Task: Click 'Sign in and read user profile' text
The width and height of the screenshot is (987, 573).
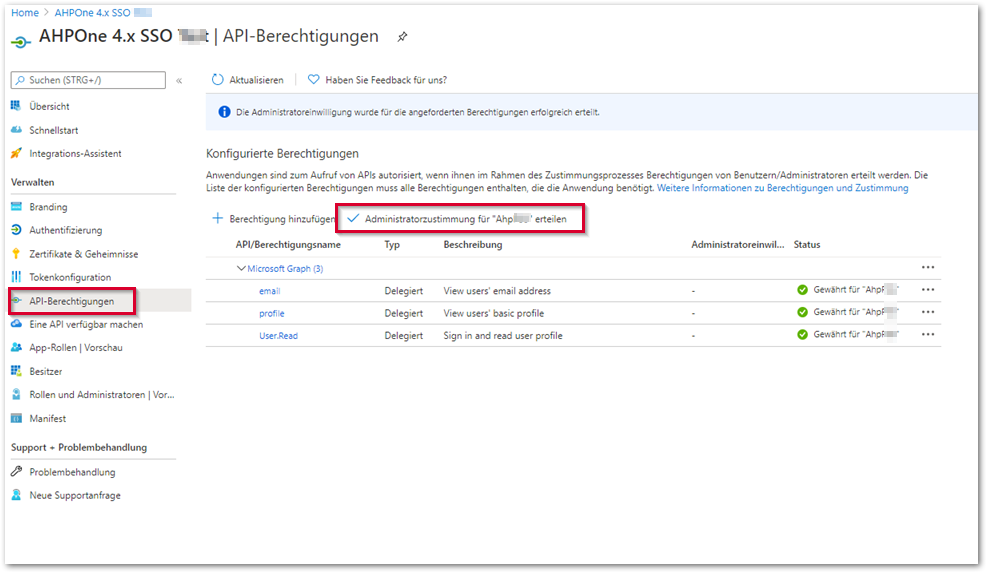Action: (x=503, y=336)
